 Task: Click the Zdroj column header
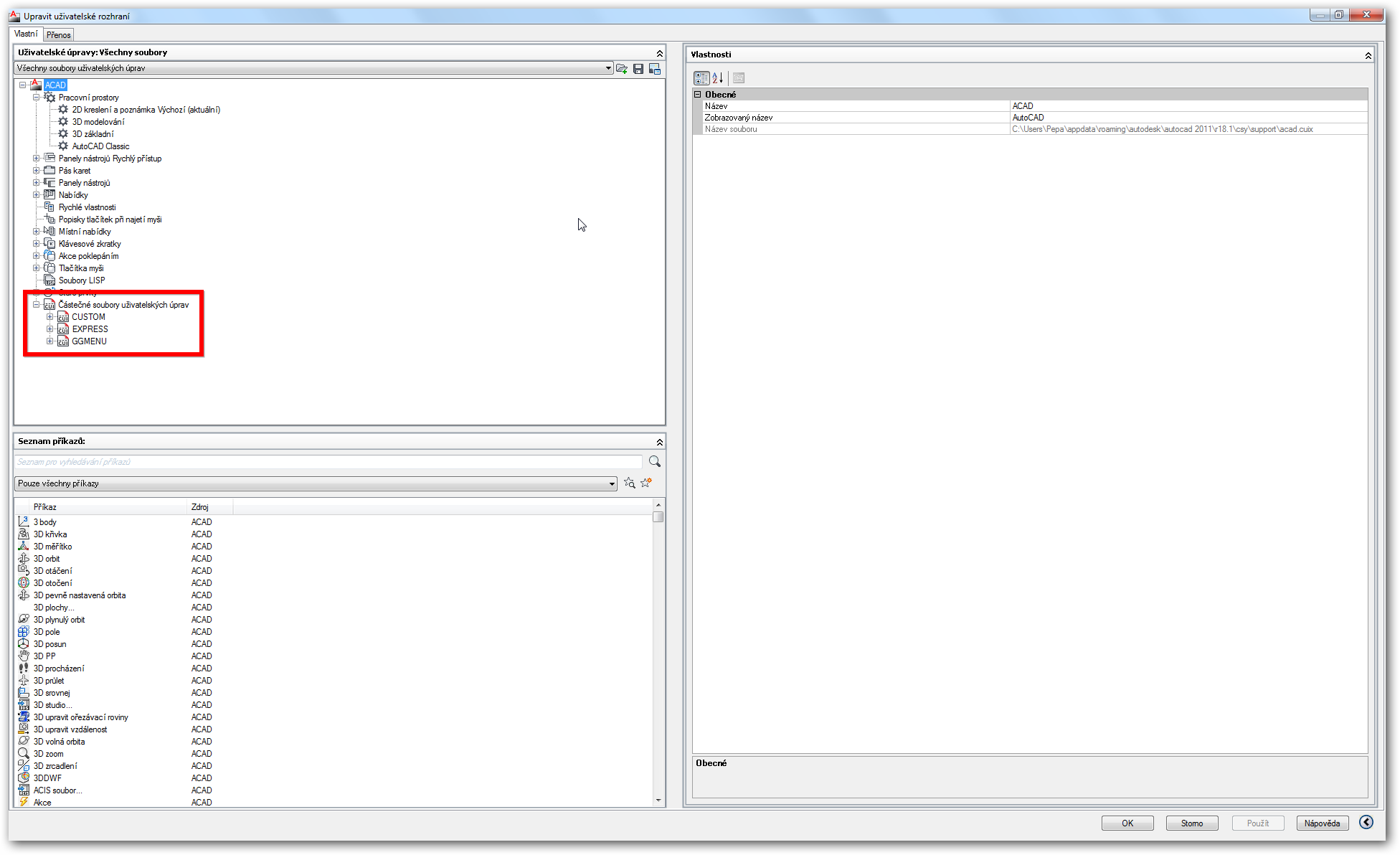(x=210, y=507)
